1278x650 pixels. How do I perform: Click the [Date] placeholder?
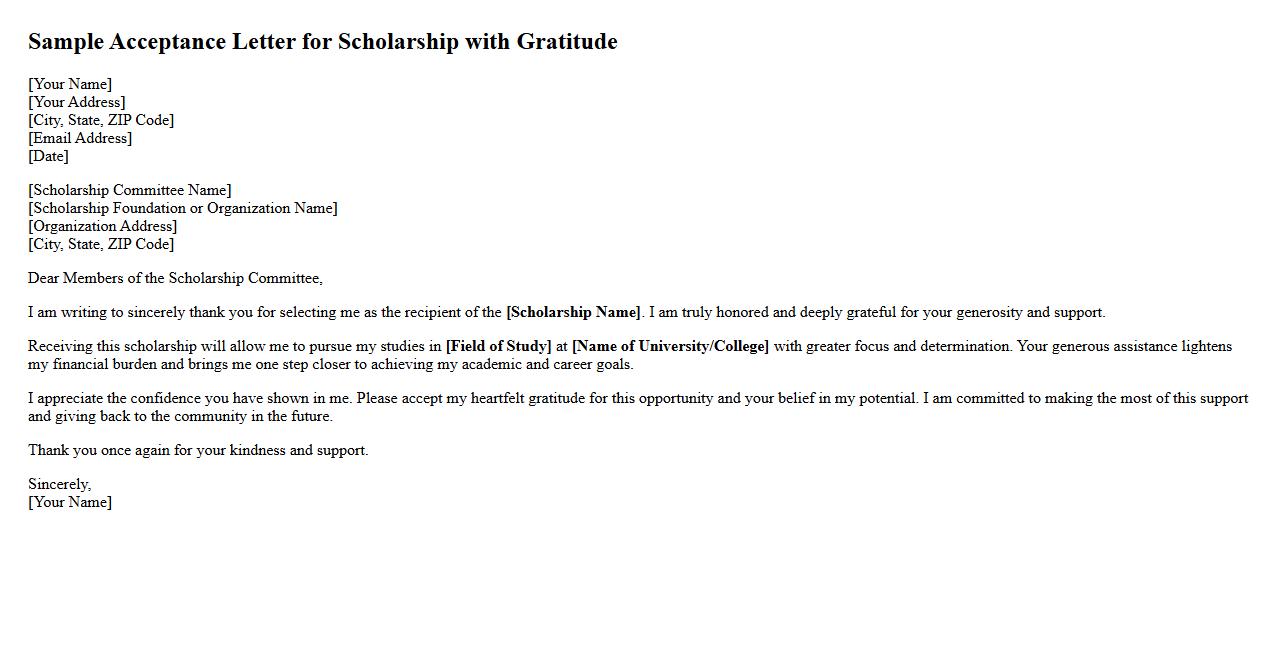pos(48,156)
